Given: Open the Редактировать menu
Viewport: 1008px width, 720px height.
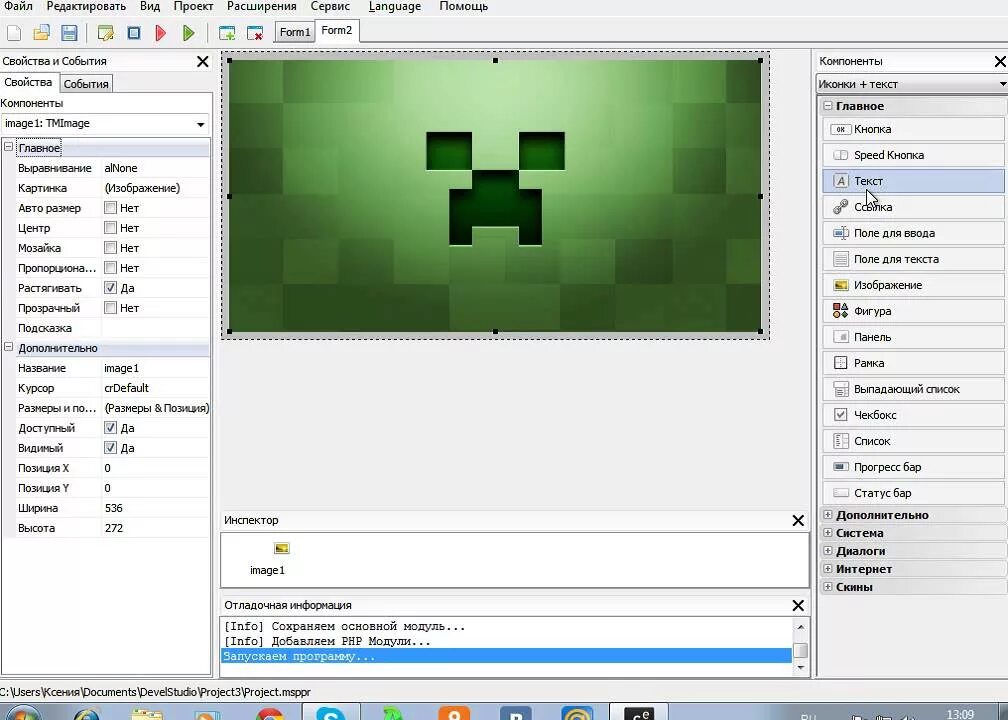Looking at the screenshot, I should (x=86, y=6).
